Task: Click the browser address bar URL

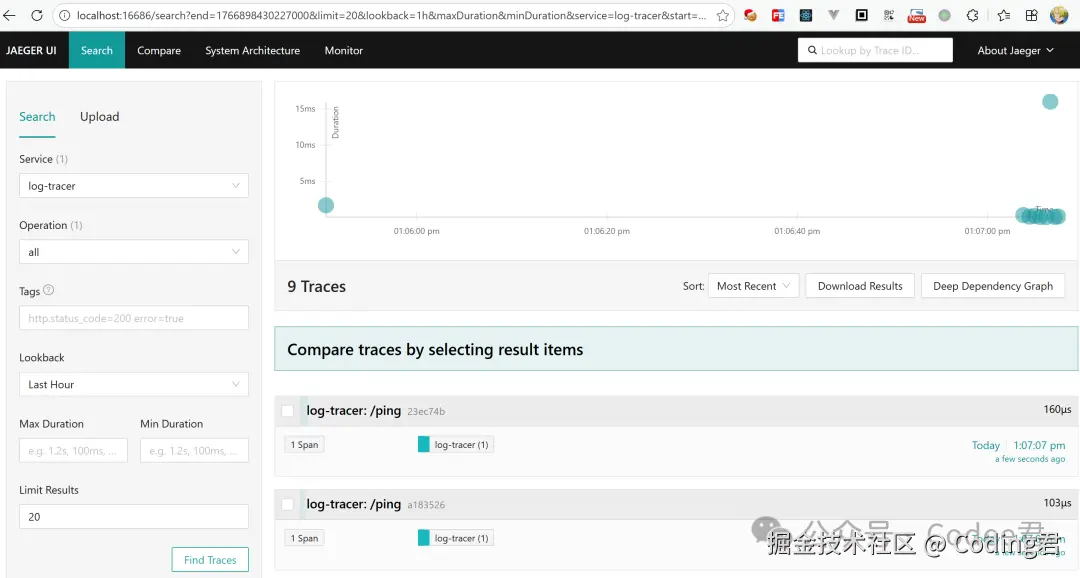Action: point(391,15)
